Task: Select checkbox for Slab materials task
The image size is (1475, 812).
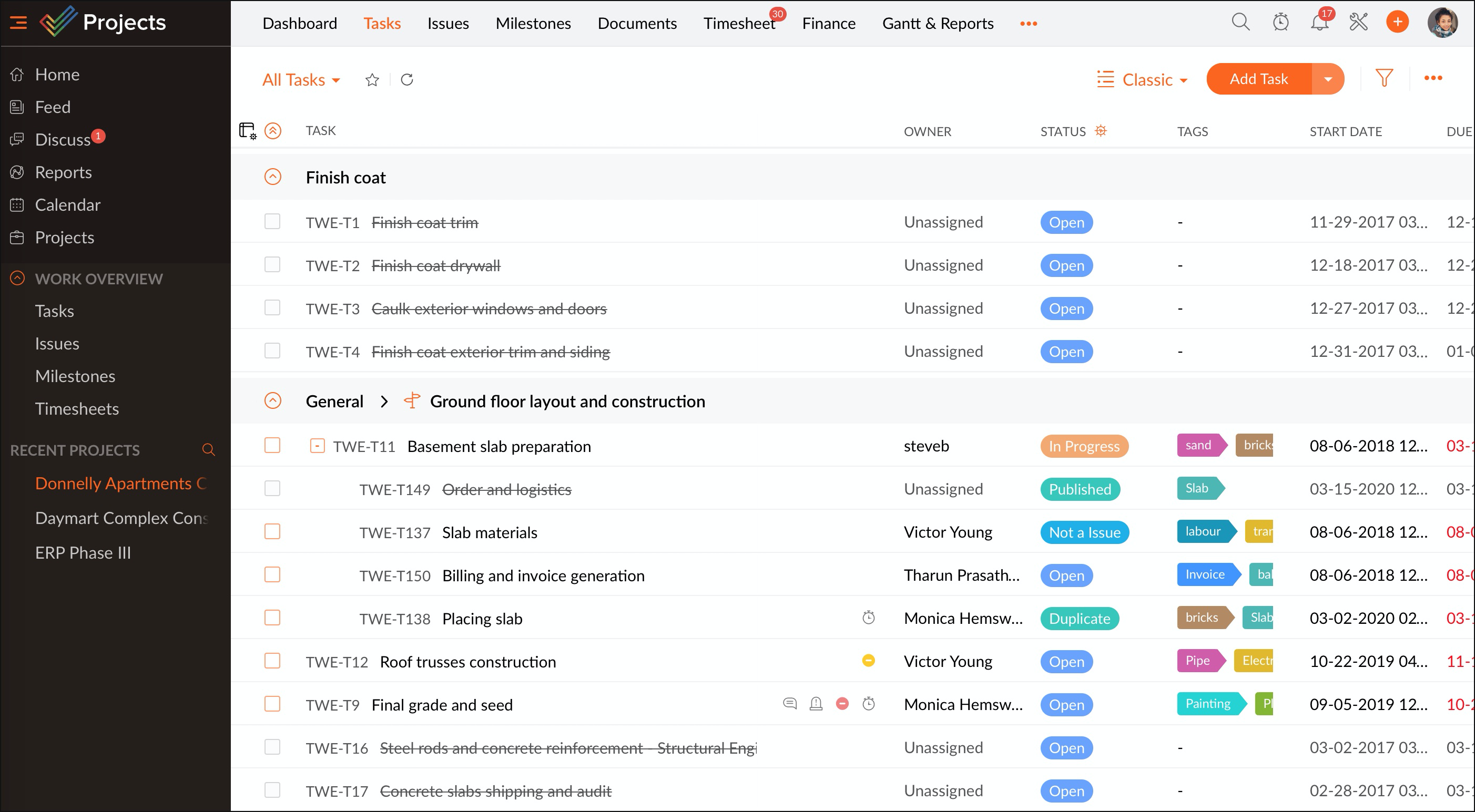Action: tap(272, 531)
